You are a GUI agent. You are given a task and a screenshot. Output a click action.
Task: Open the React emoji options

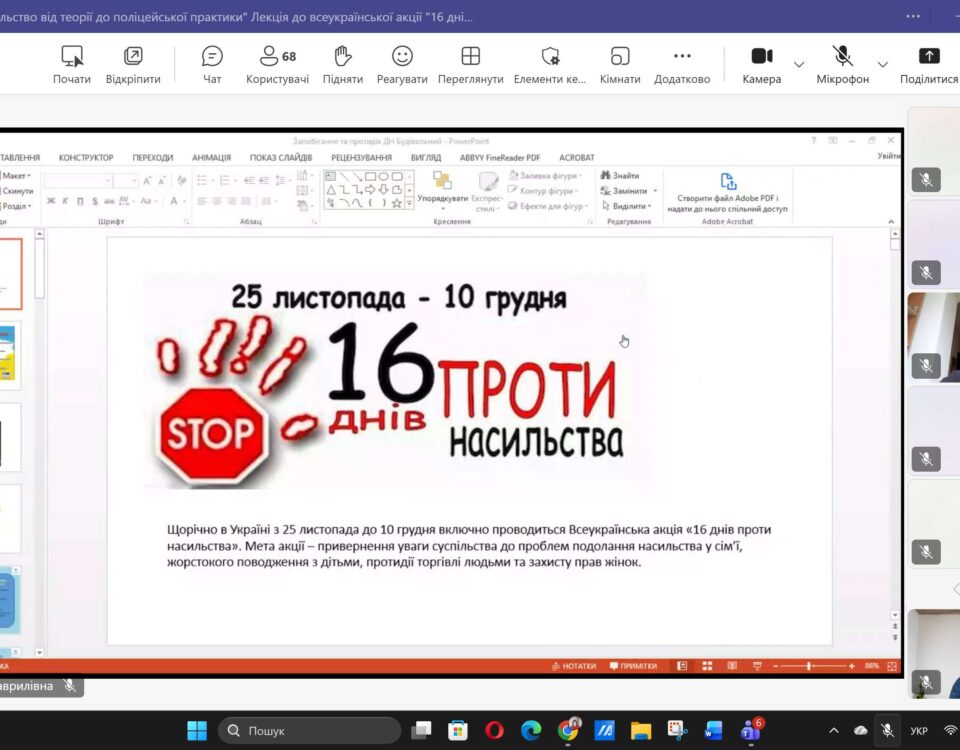pos(402,64)
